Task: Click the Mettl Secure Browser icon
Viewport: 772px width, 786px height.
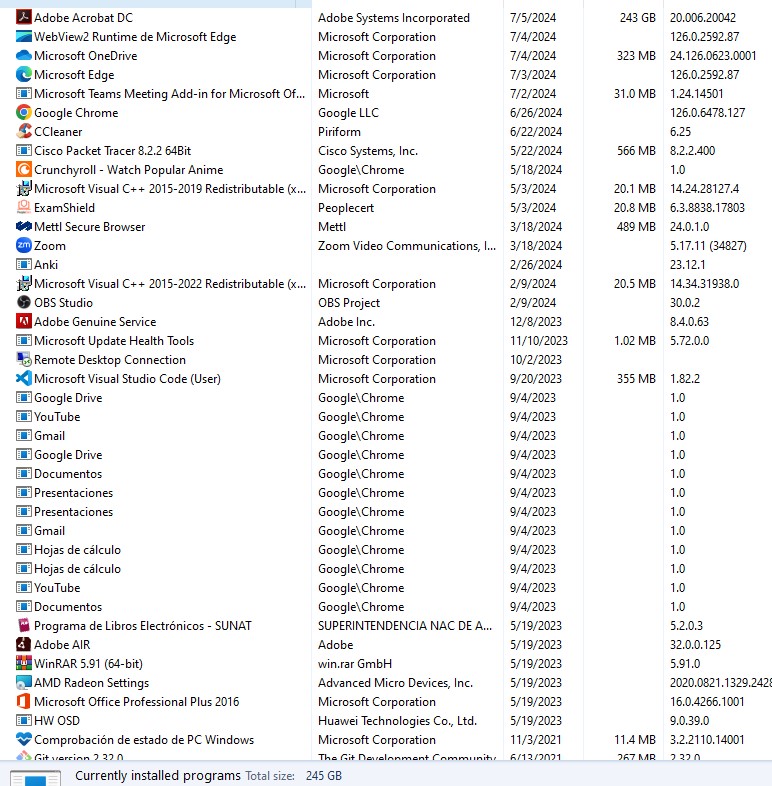Action: tap(24, 227)
